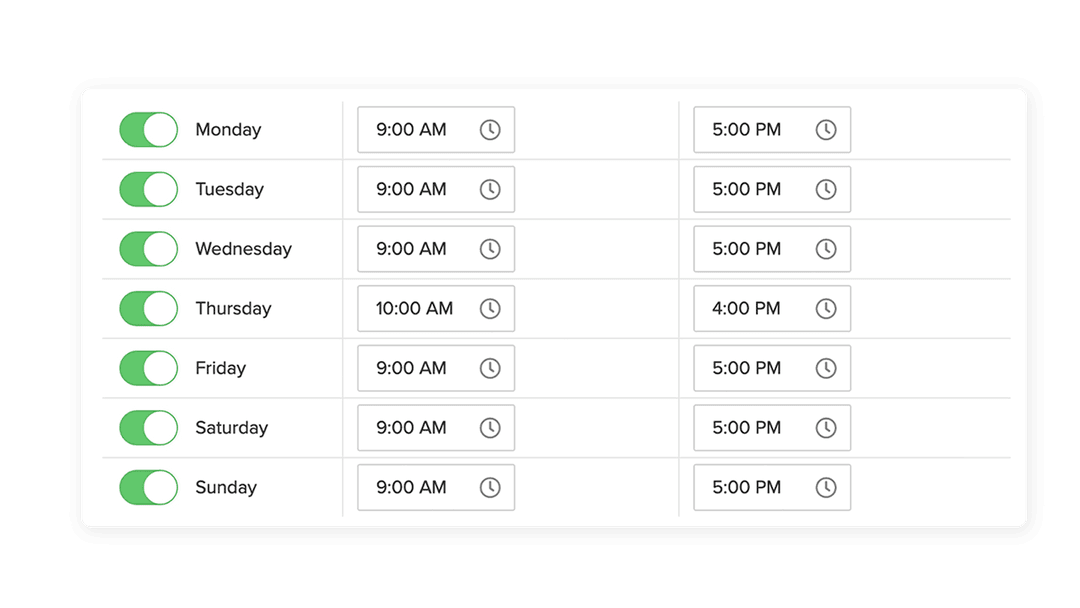Open the Wednesday 5:00 PM clock icon
Screen dimensions: 1080x608
coord(826,248)
